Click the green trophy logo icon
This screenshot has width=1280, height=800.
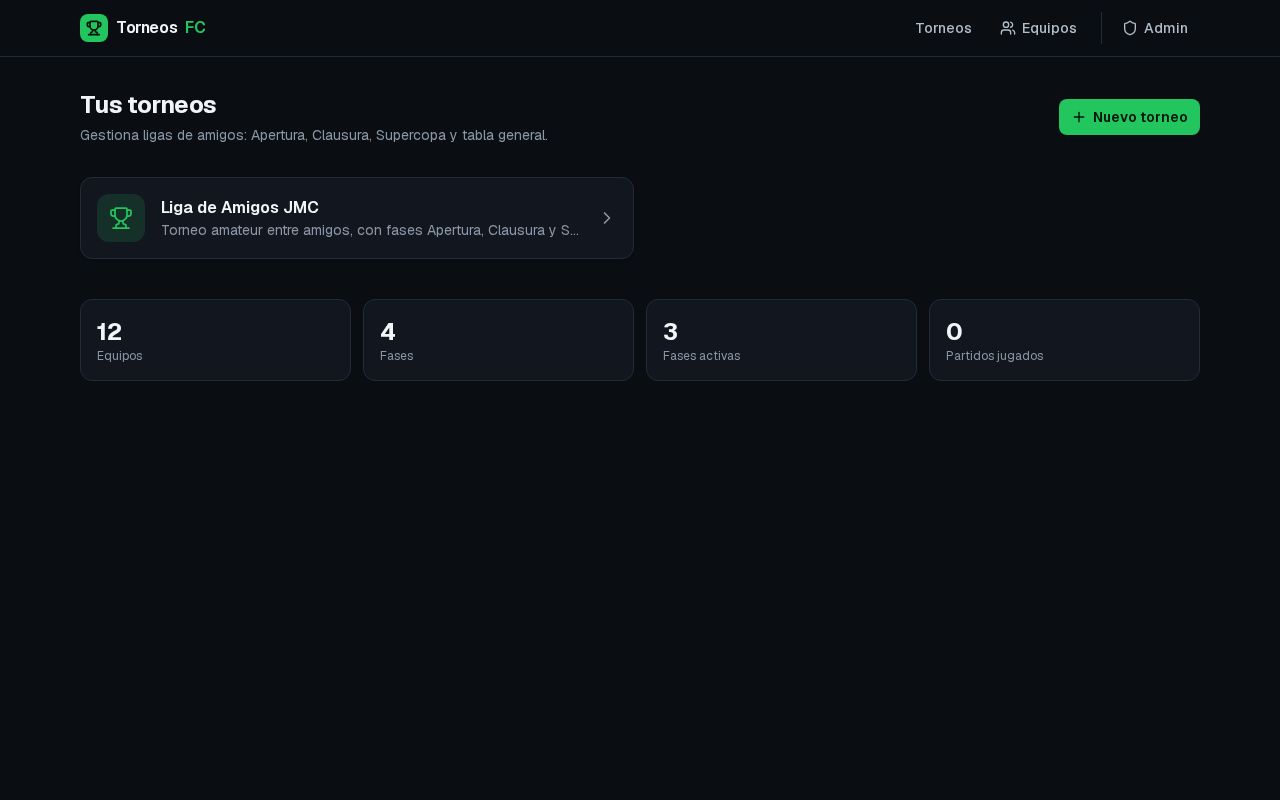pyautogui.click(x=94, y=28)
